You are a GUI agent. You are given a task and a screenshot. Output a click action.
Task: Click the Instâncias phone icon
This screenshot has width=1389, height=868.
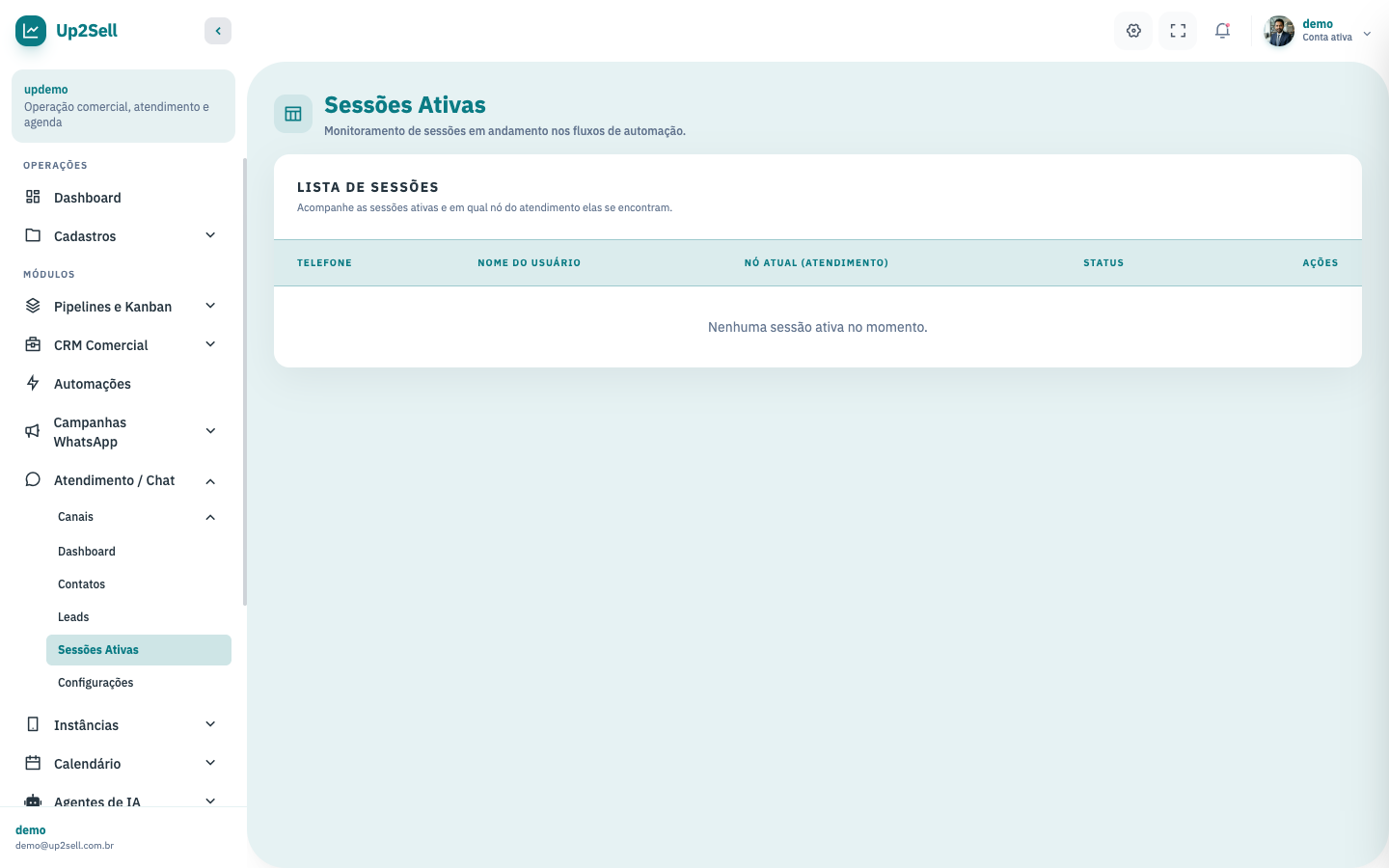[x=33, y=724]
